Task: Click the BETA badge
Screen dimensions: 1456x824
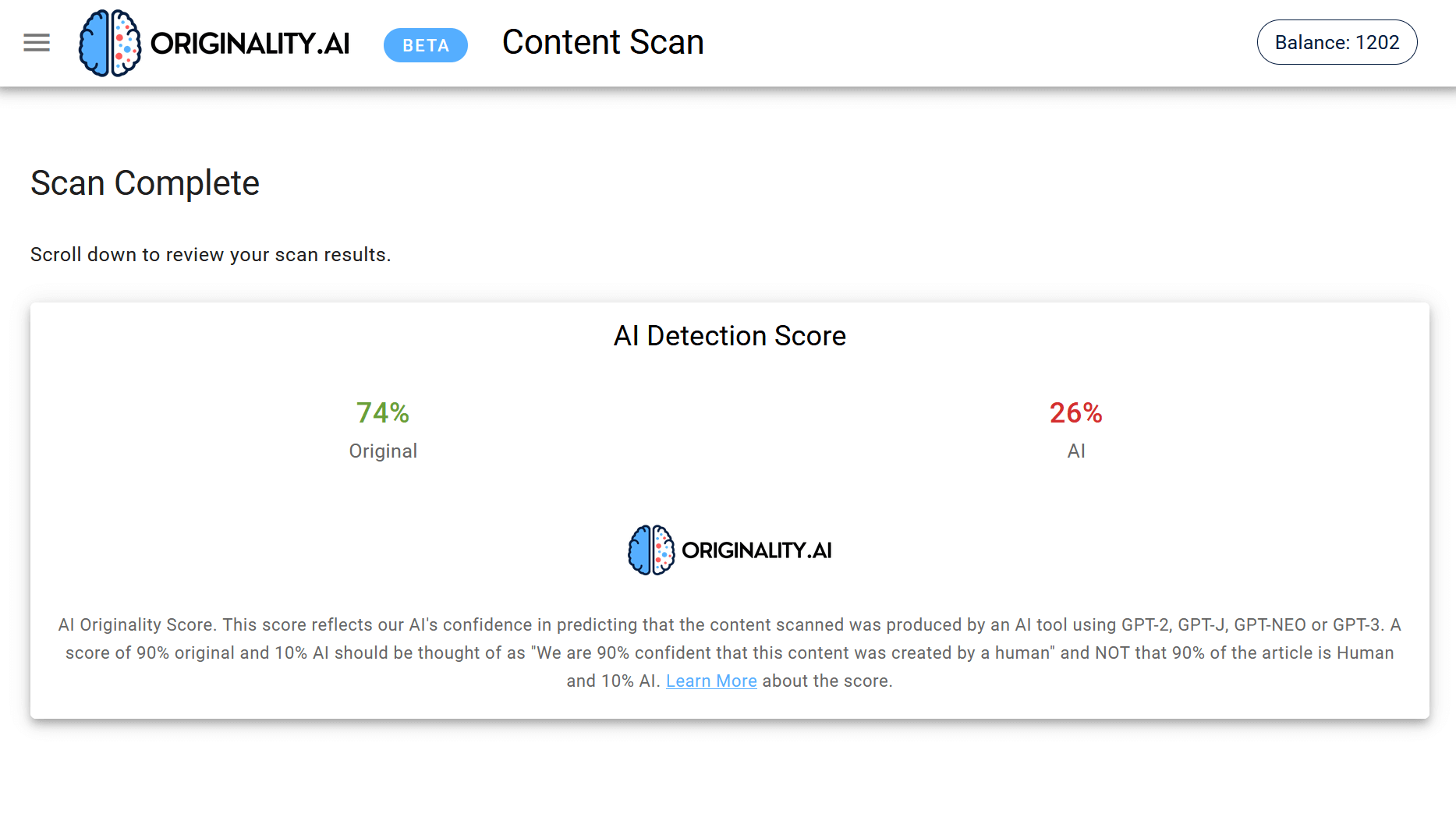Action: pos(426,45)
